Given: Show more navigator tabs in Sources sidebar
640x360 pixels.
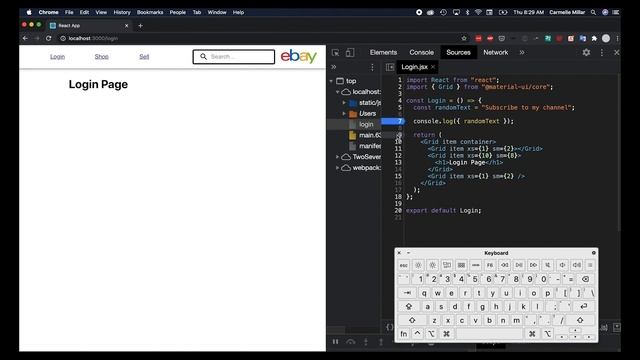Looking at the screenshot, I should pyautogui.click(x=333, y=67).
